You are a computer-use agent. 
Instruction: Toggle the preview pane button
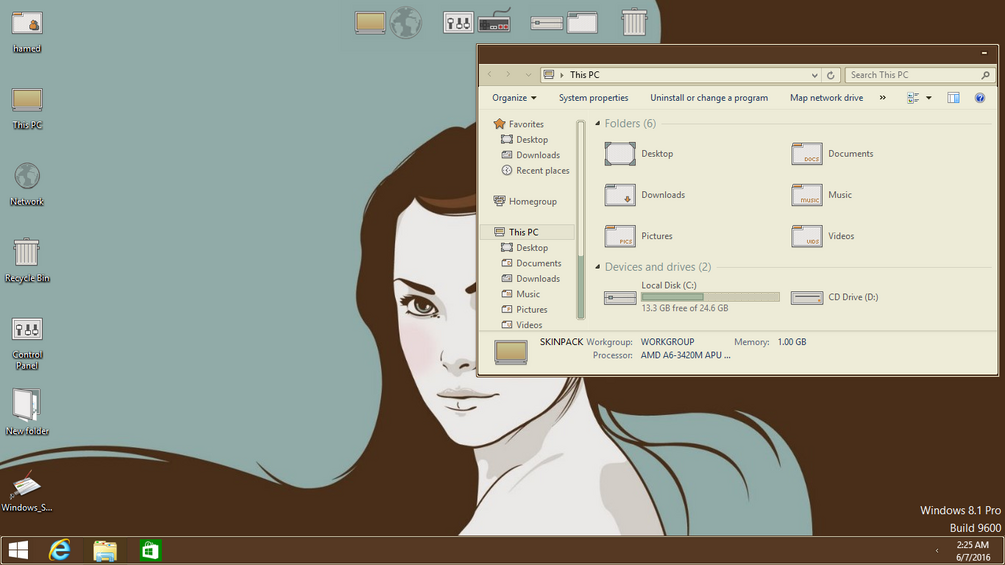pyautogui.click(x=954, y=98)
